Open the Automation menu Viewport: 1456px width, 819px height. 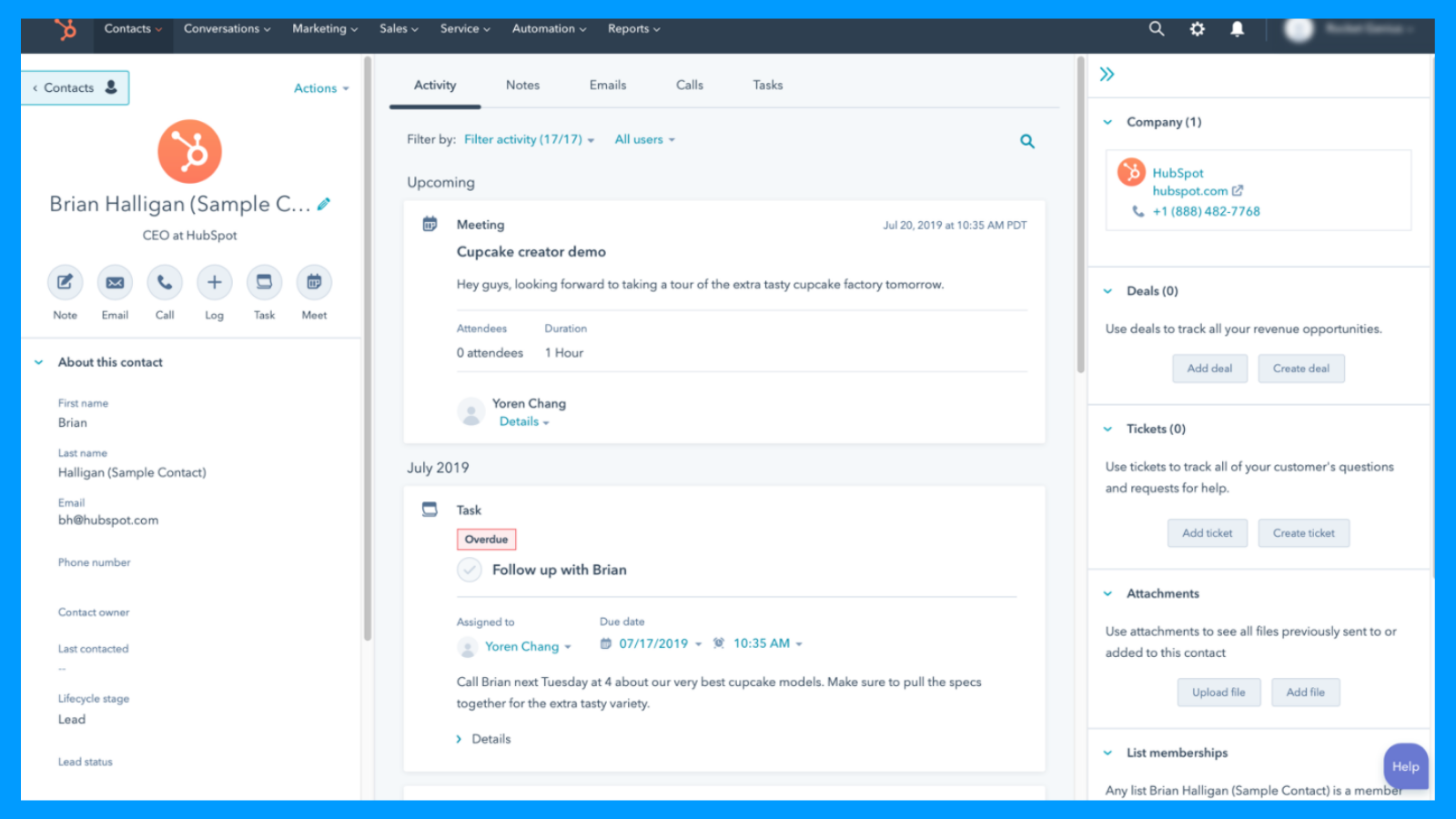549,28
